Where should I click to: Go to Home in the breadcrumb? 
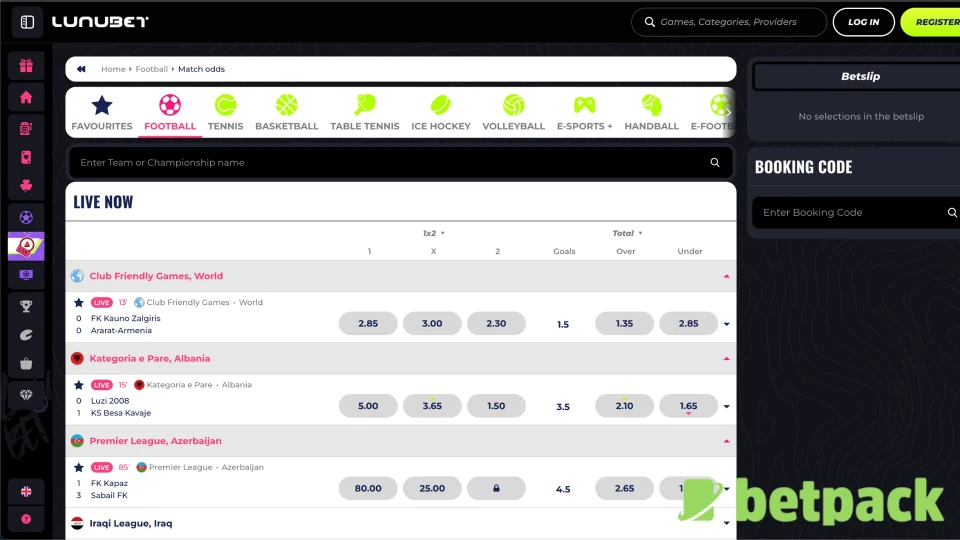click(x=113, y=69)
